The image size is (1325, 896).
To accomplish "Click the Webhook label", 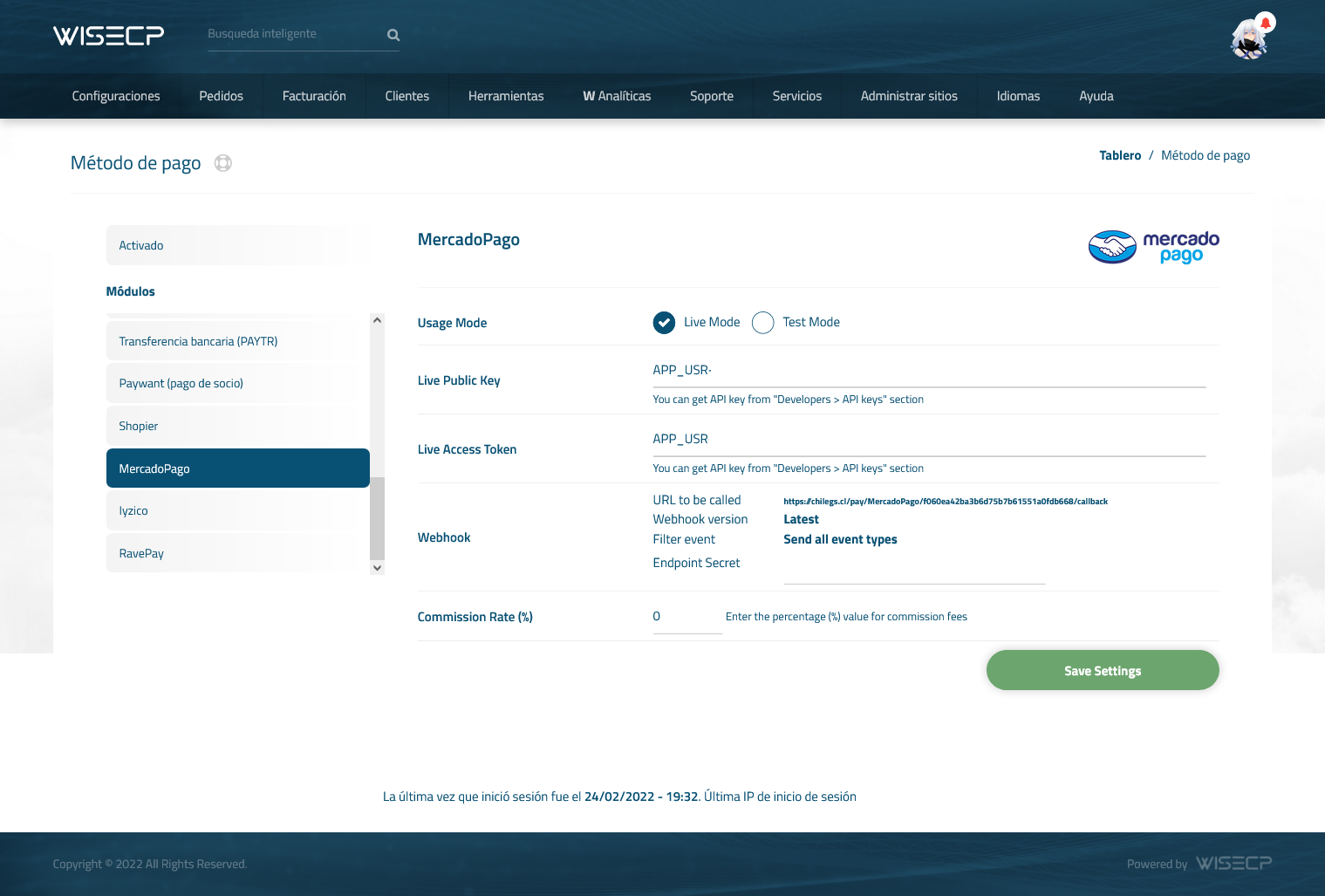I will tap(444, 537).
